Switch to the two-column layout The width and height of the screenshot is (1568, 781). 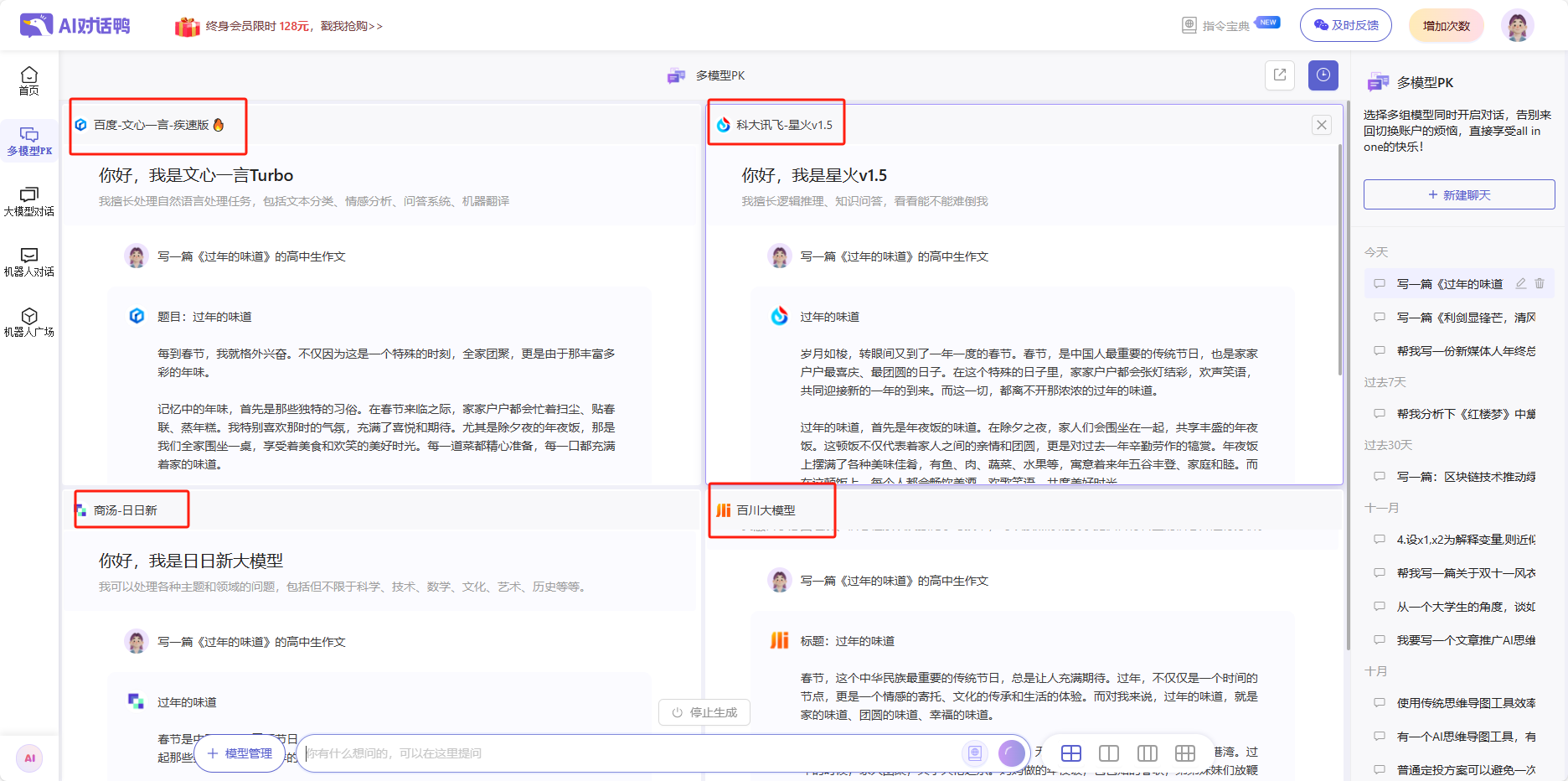[x=1109, y=753]
